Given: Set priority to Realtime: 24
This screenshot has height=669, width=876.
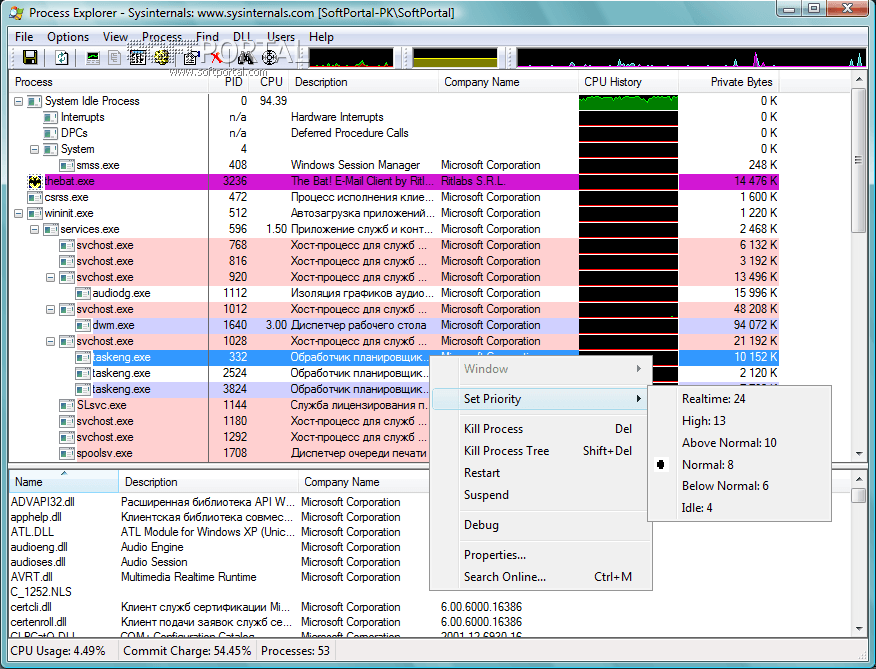Looking at the screenshot, I should pos(713,399).
